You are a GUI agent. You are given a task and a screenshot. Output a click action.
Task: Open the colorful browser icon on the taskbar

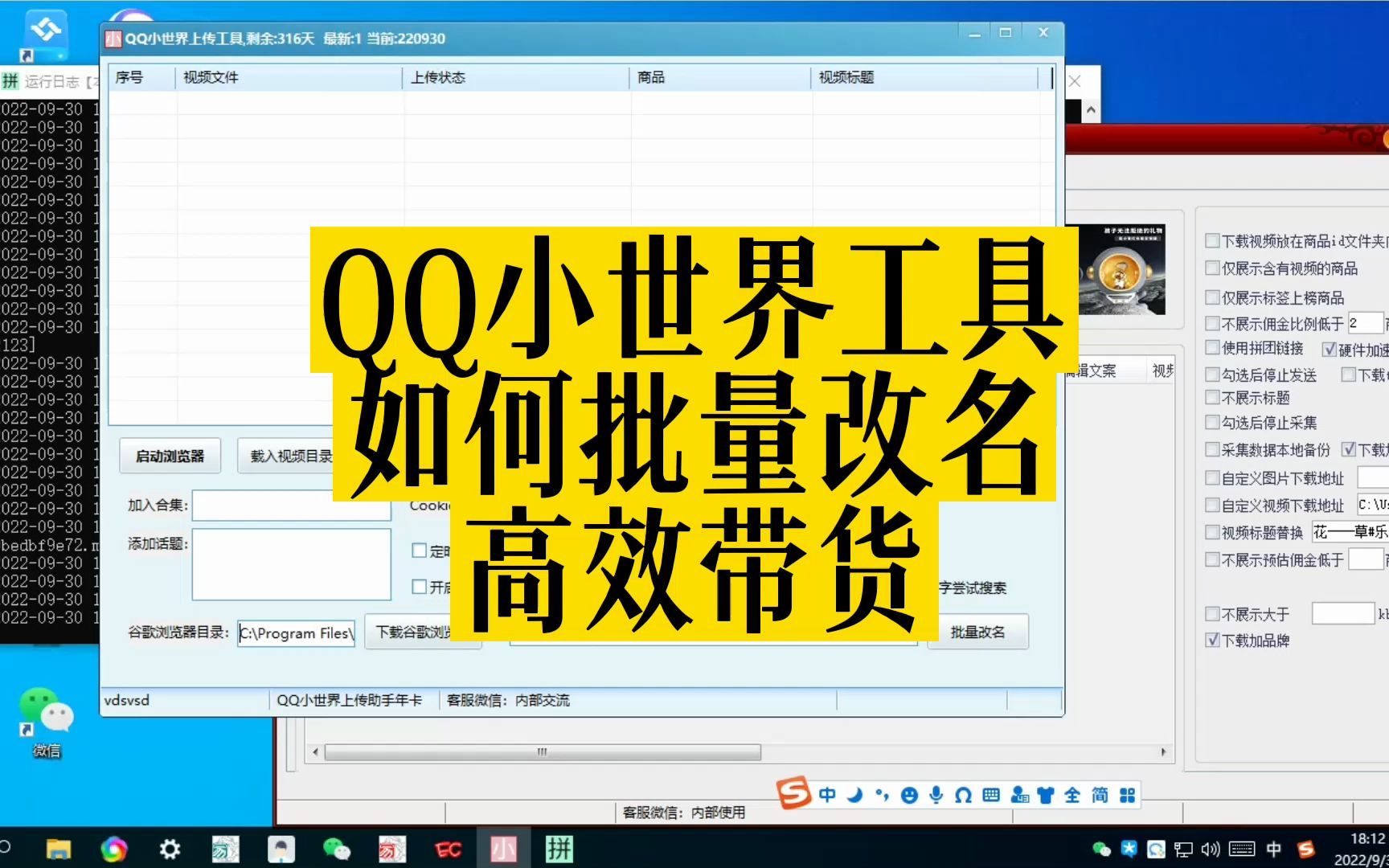113,849
